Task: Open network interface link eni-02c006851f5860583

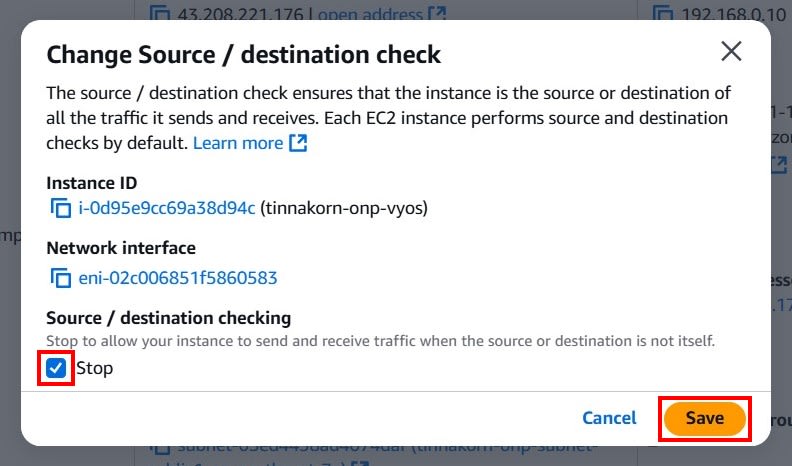Action: [178, 278]
